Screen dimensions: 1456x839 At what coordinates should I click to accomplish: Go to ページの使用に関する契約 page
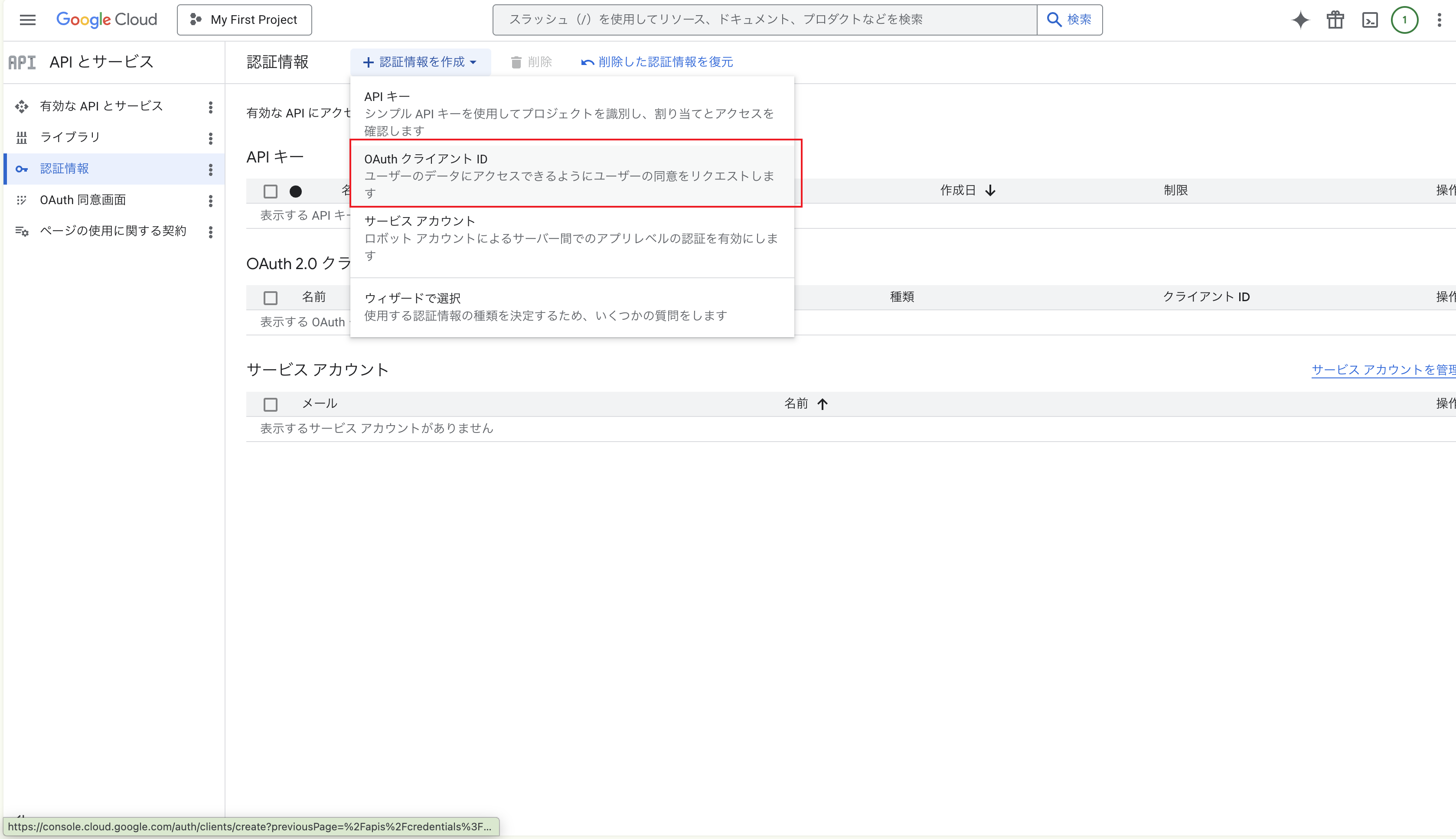[x=113, y=231]
